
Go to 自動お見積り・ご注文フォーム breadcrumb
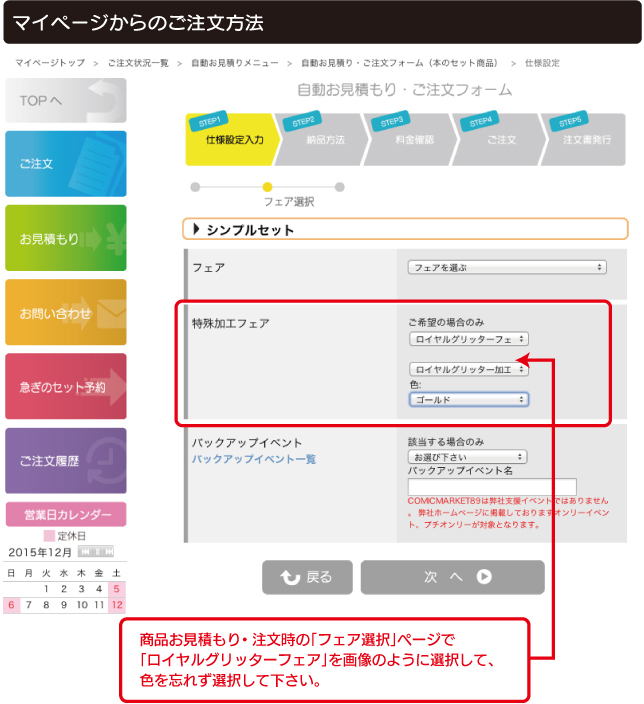(399, 63)
